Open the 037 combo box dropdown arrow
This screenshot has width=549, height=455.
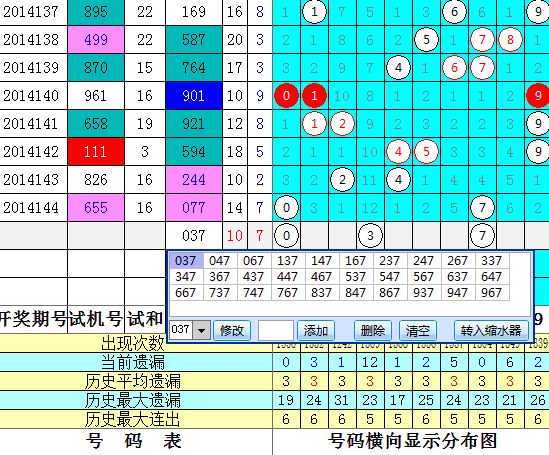coord(202,330)
